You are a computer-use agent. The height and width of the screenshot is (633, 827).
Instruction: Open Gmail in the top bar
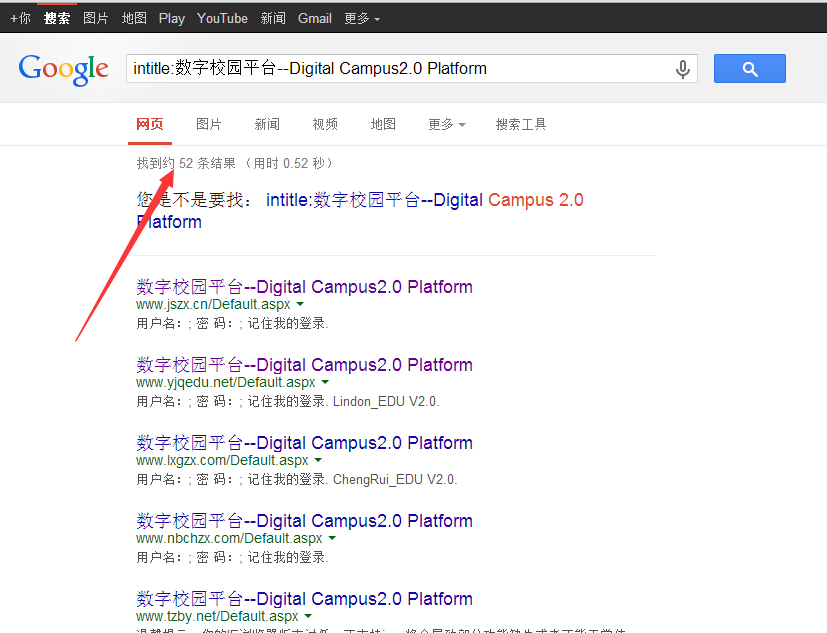pyautogui.click(x=314, y=18)
